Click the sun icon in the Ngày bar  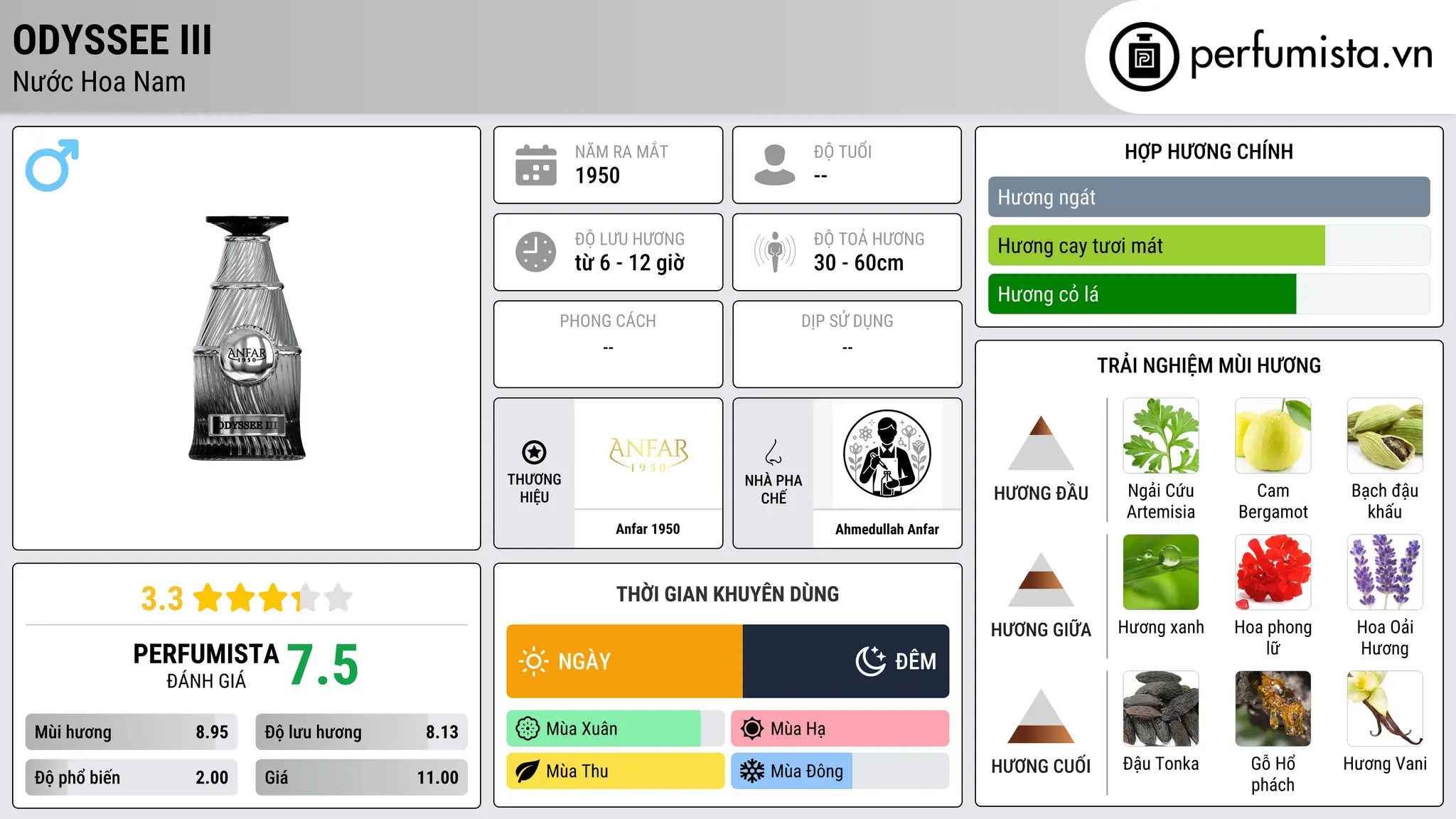(x=534, y=661)
